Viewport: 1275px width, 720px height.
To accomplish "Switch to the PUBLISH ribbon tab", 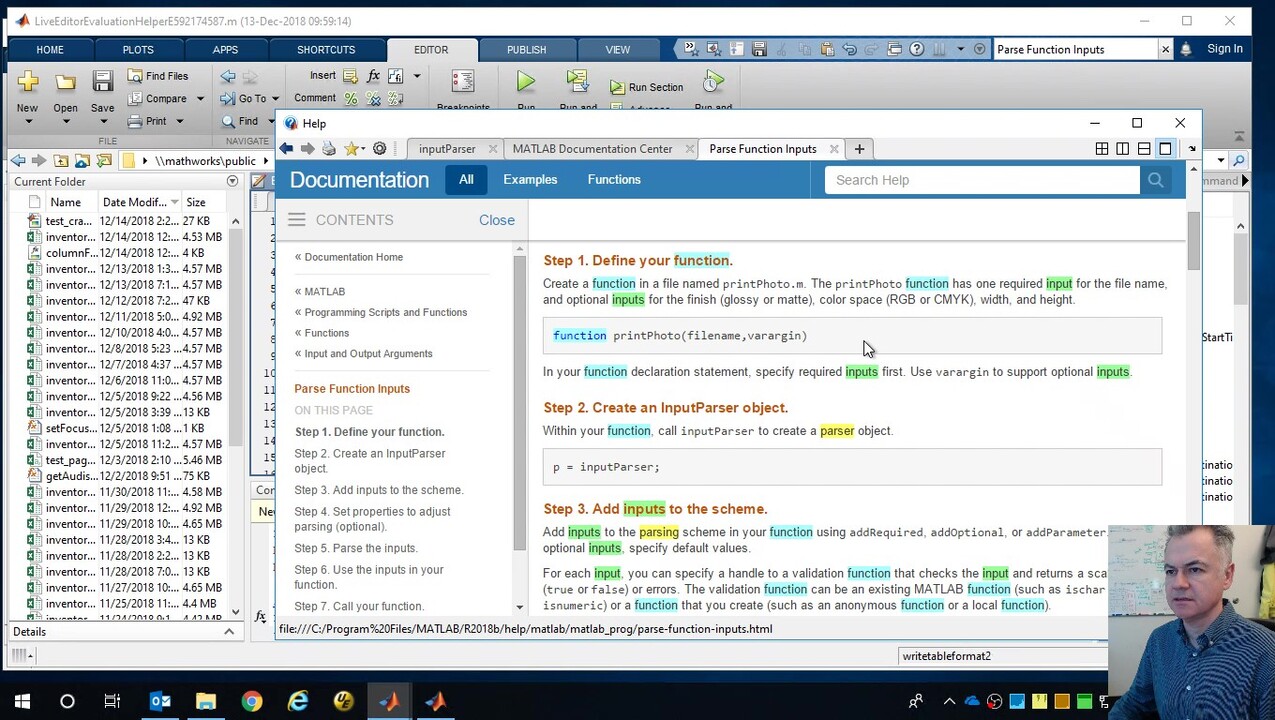I will tap(526, 49).
